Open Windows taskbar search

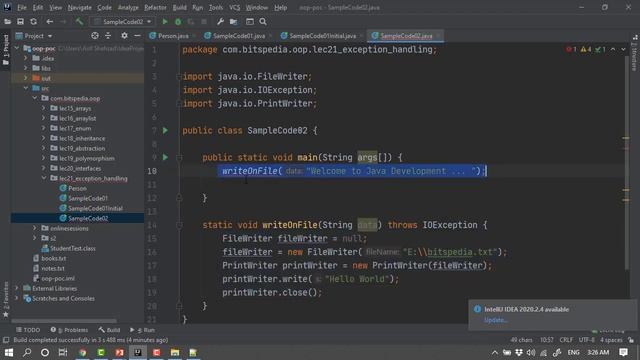[27, 352]
